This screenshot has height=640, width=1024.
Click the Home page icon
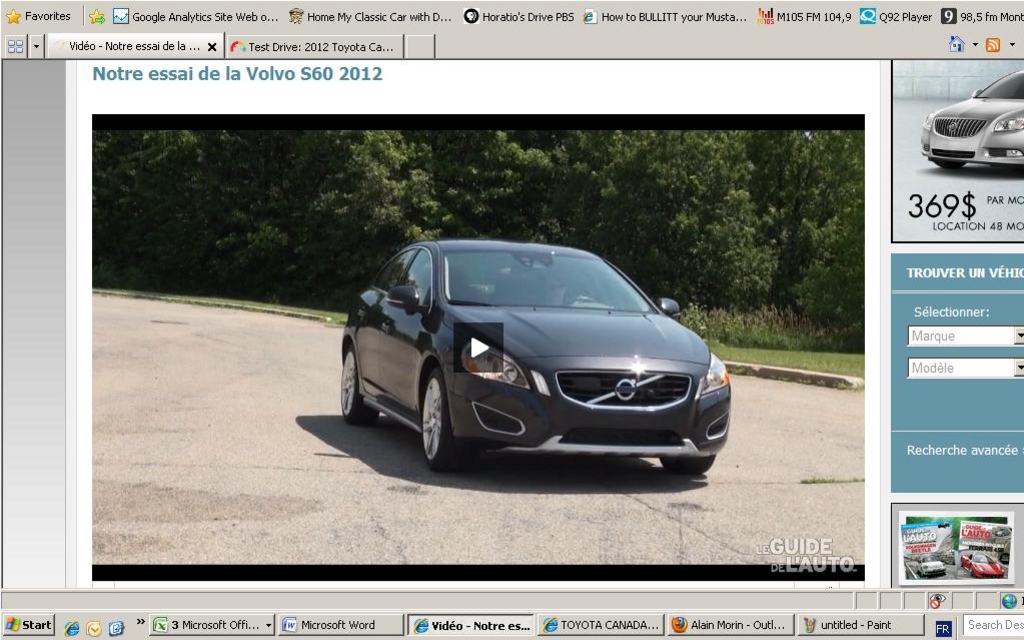[957, 45]
